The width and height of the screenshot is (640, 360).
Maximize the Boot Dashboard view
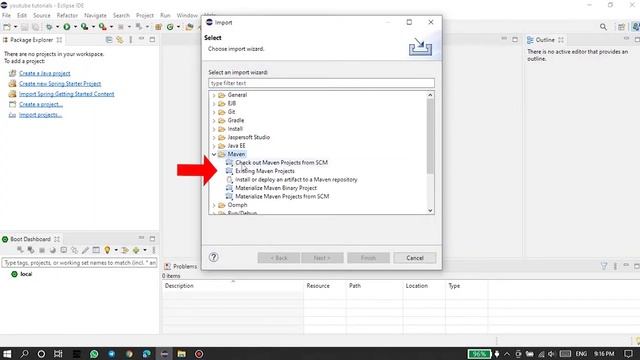point(152,238)
